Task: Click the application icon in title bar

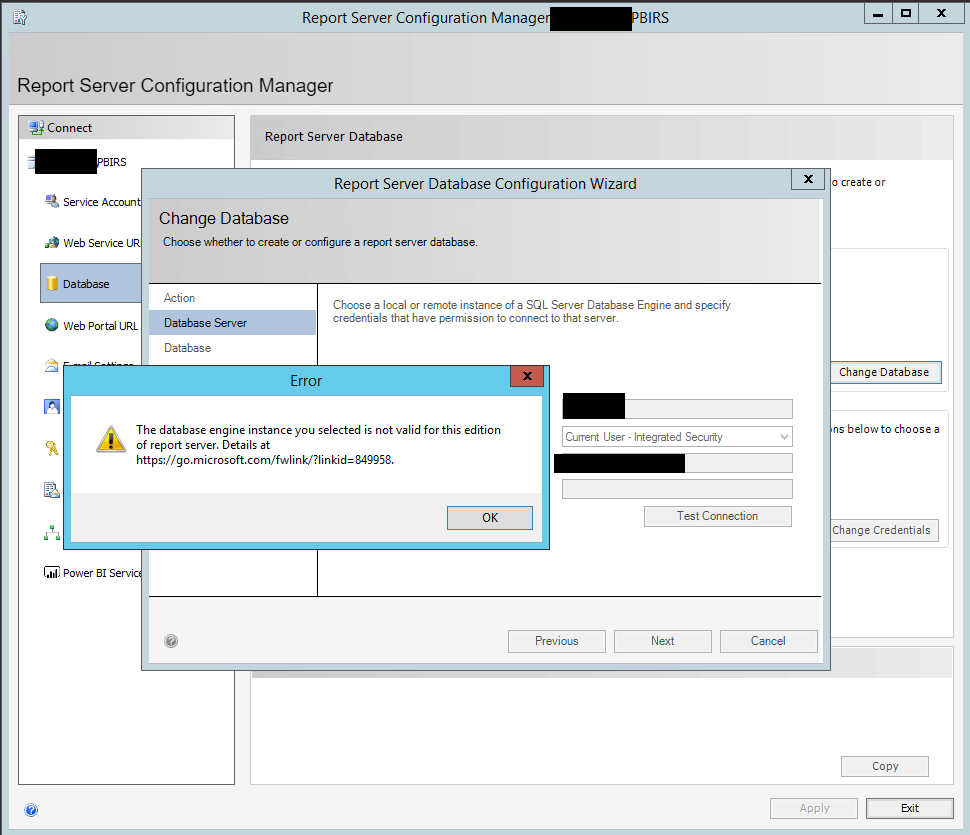Action: coord(20,17)
